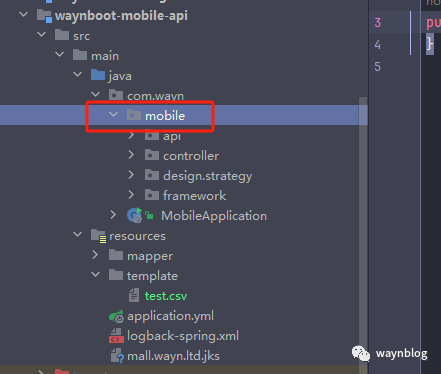Click the mall.wayn.ltd.jks unknown file icon
Viewport: 441px width, 374px height.
tap(117, 356)
